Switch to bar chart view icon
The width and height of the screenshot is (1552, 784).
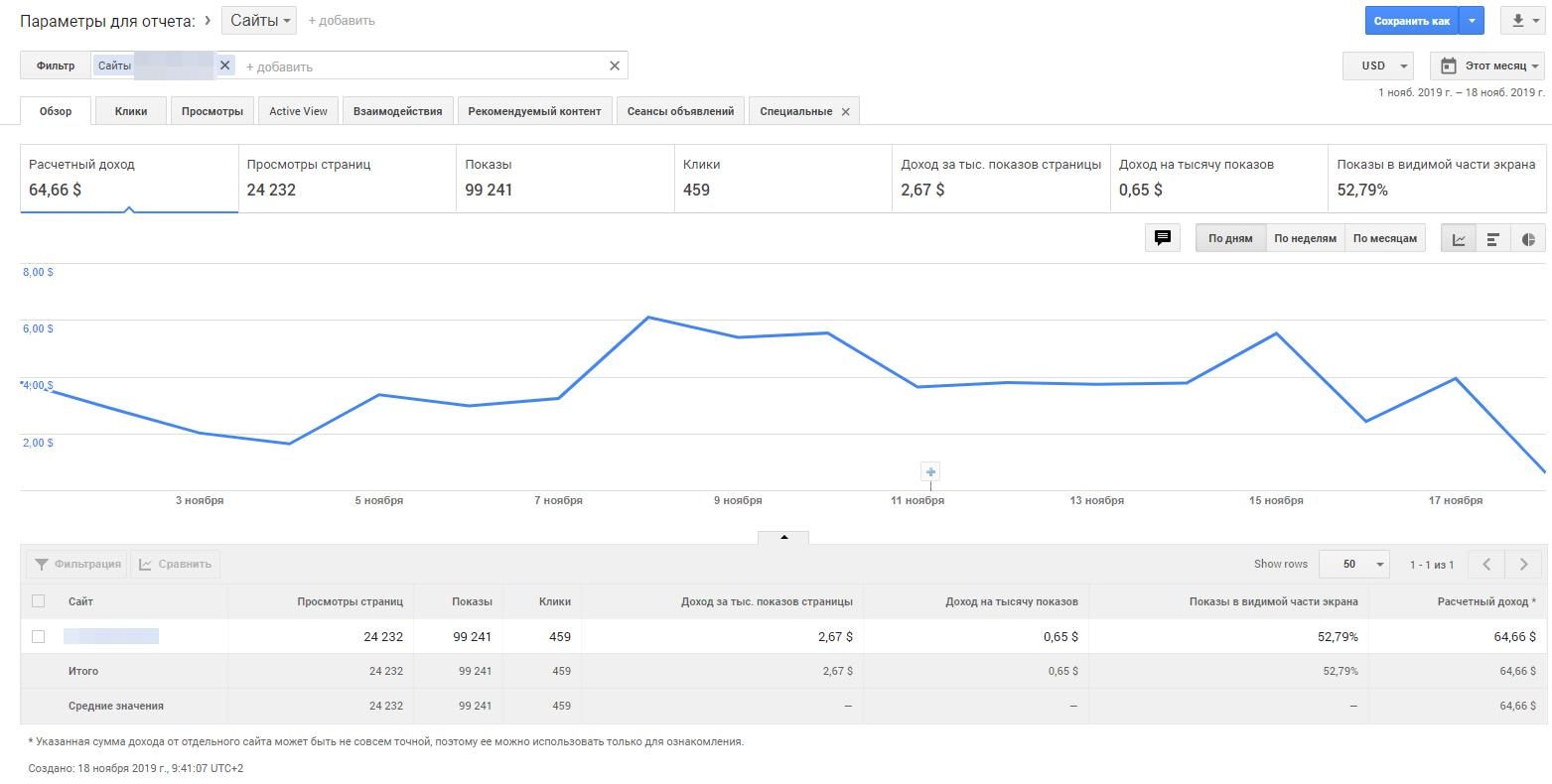[1492, 239]
